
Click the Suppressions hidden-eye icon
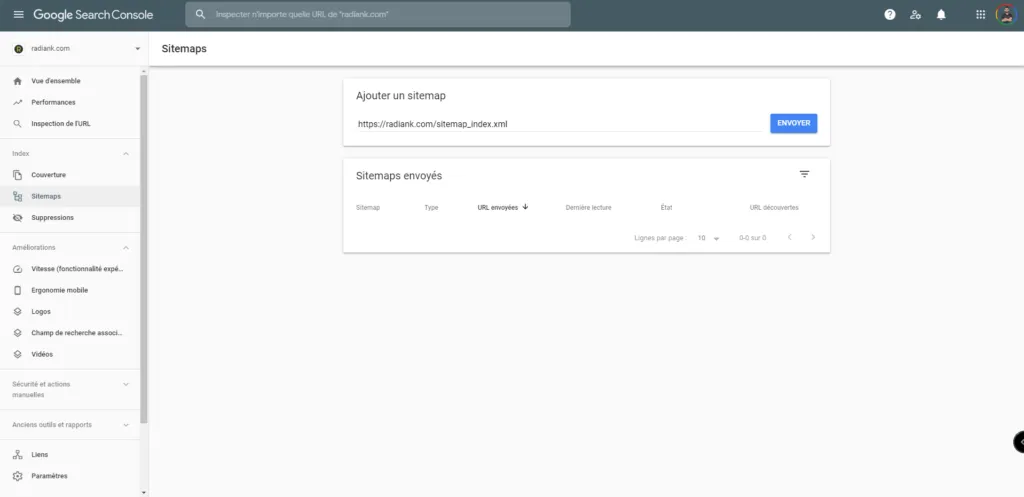tap(18, 217)
